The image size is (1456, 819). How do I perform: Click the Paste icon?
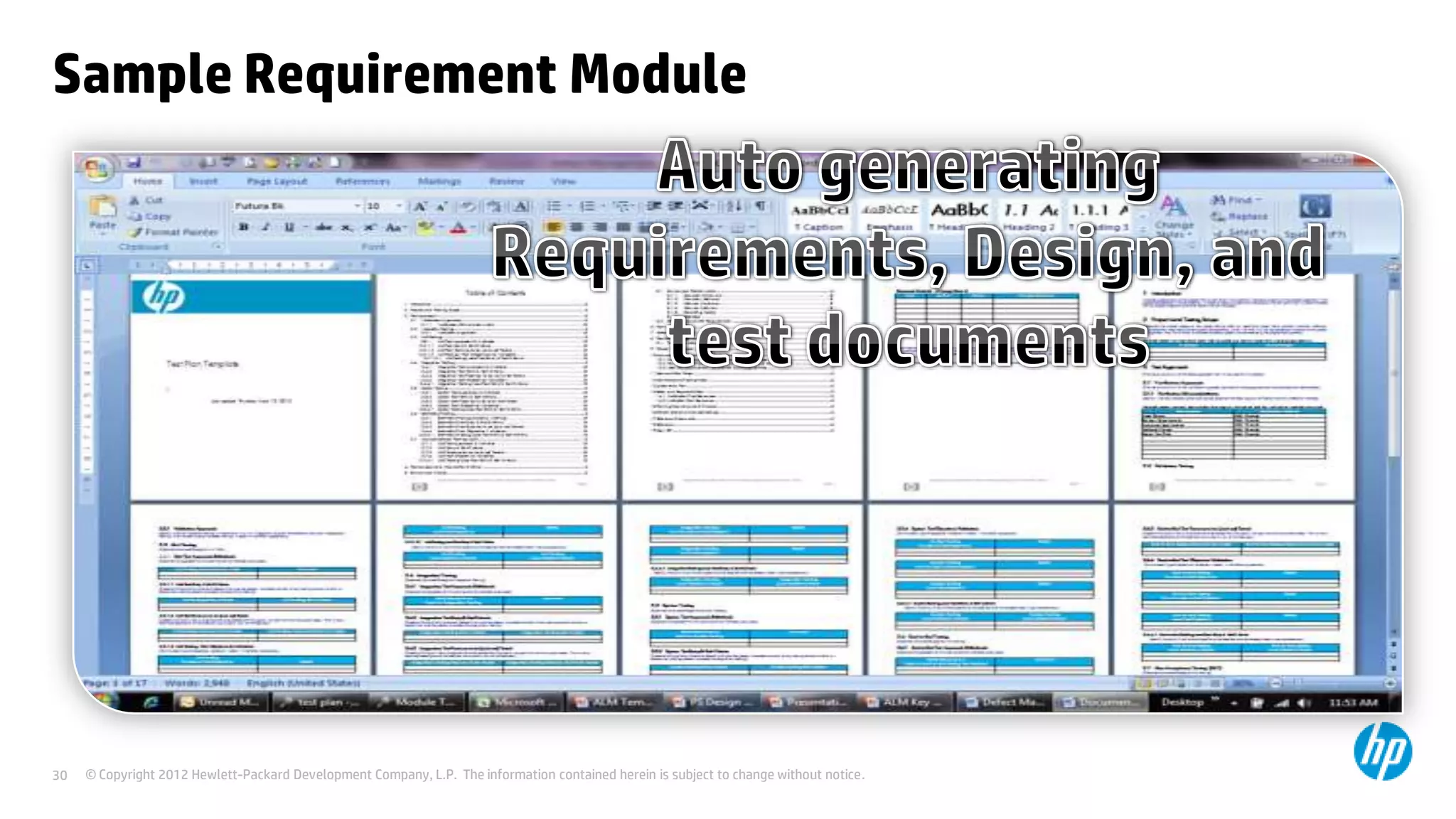[102, 207]
